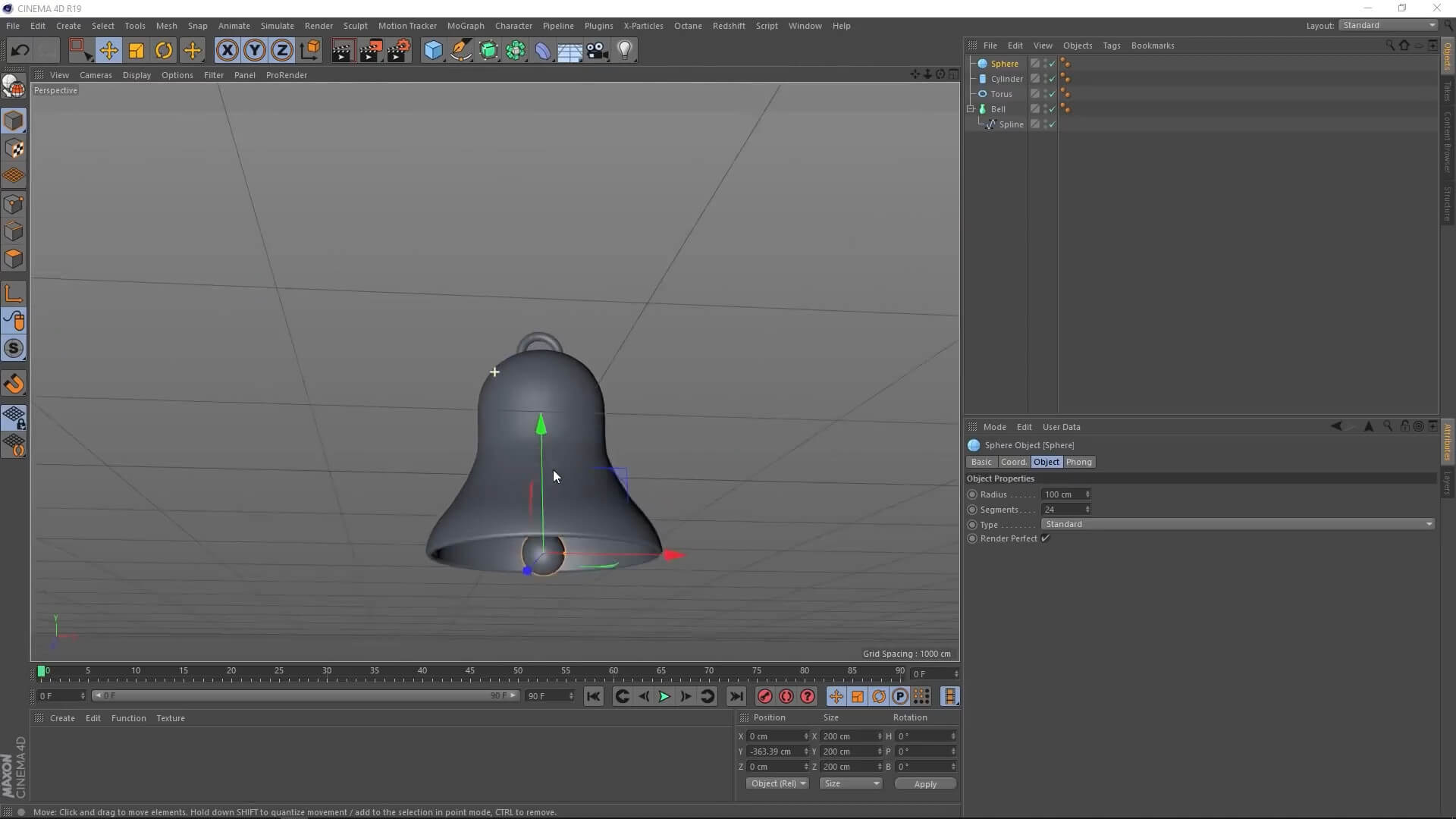The height and width of the screenshot is (819, 1456).
Task: Add a Camera object from toolbar
Action: click(x=598, y=51)
